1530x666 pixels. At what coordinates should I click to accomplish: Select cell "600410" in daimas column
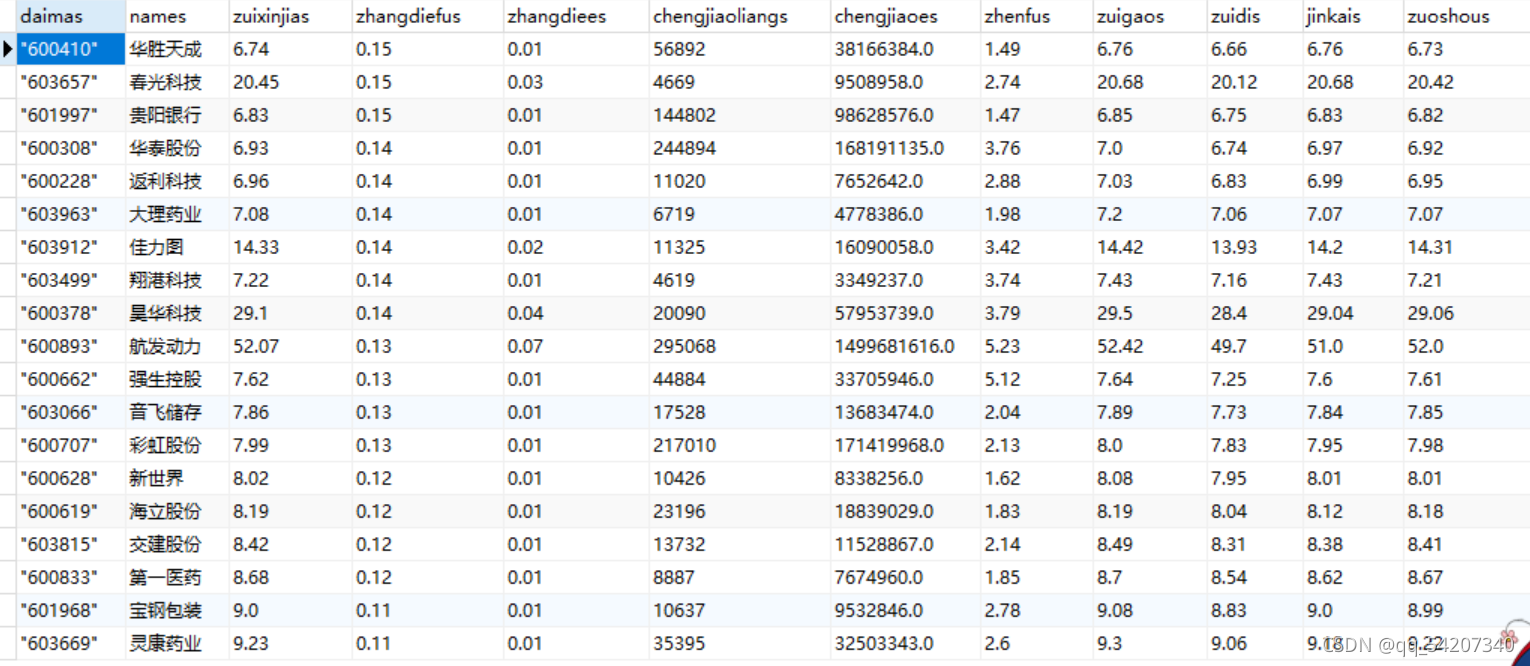71,49
